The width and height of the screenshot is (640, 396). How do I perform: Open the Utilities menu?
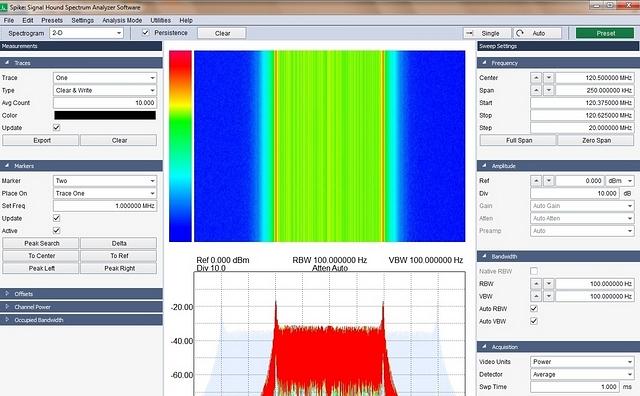point(160,20)
